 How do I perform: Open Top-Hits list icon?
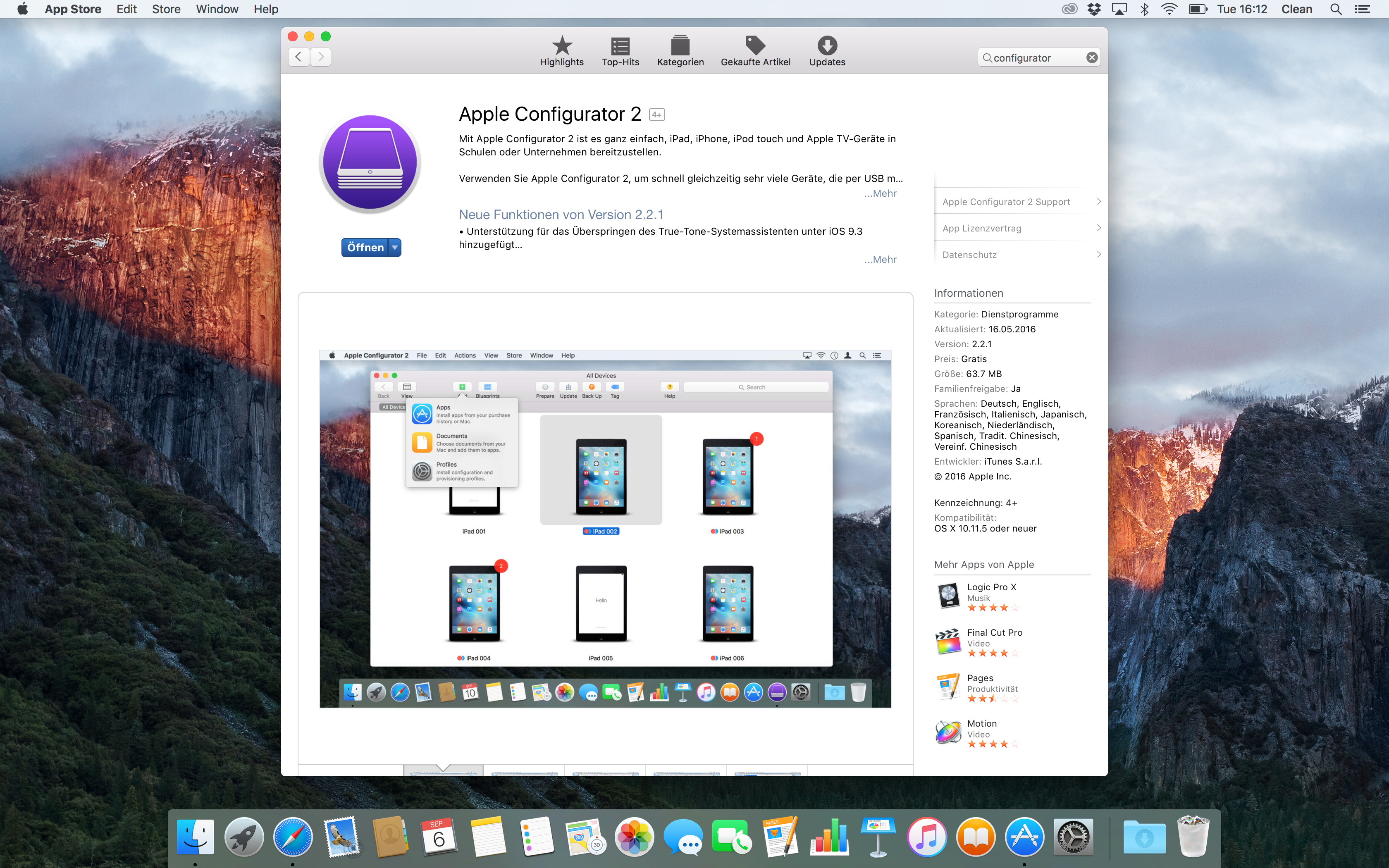[x=620, y=45]
